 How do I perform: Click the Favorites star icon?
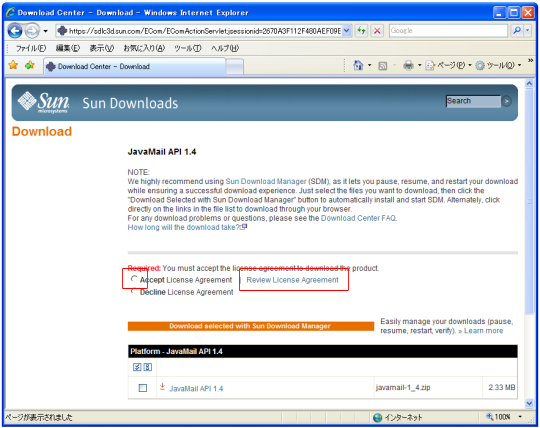13,65
